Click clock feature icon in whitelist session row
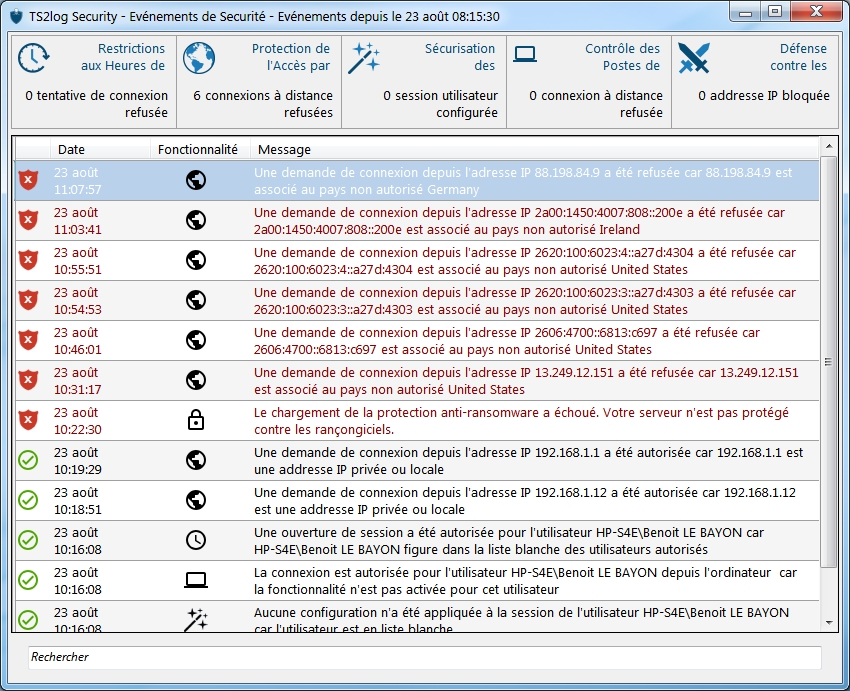 196,540
